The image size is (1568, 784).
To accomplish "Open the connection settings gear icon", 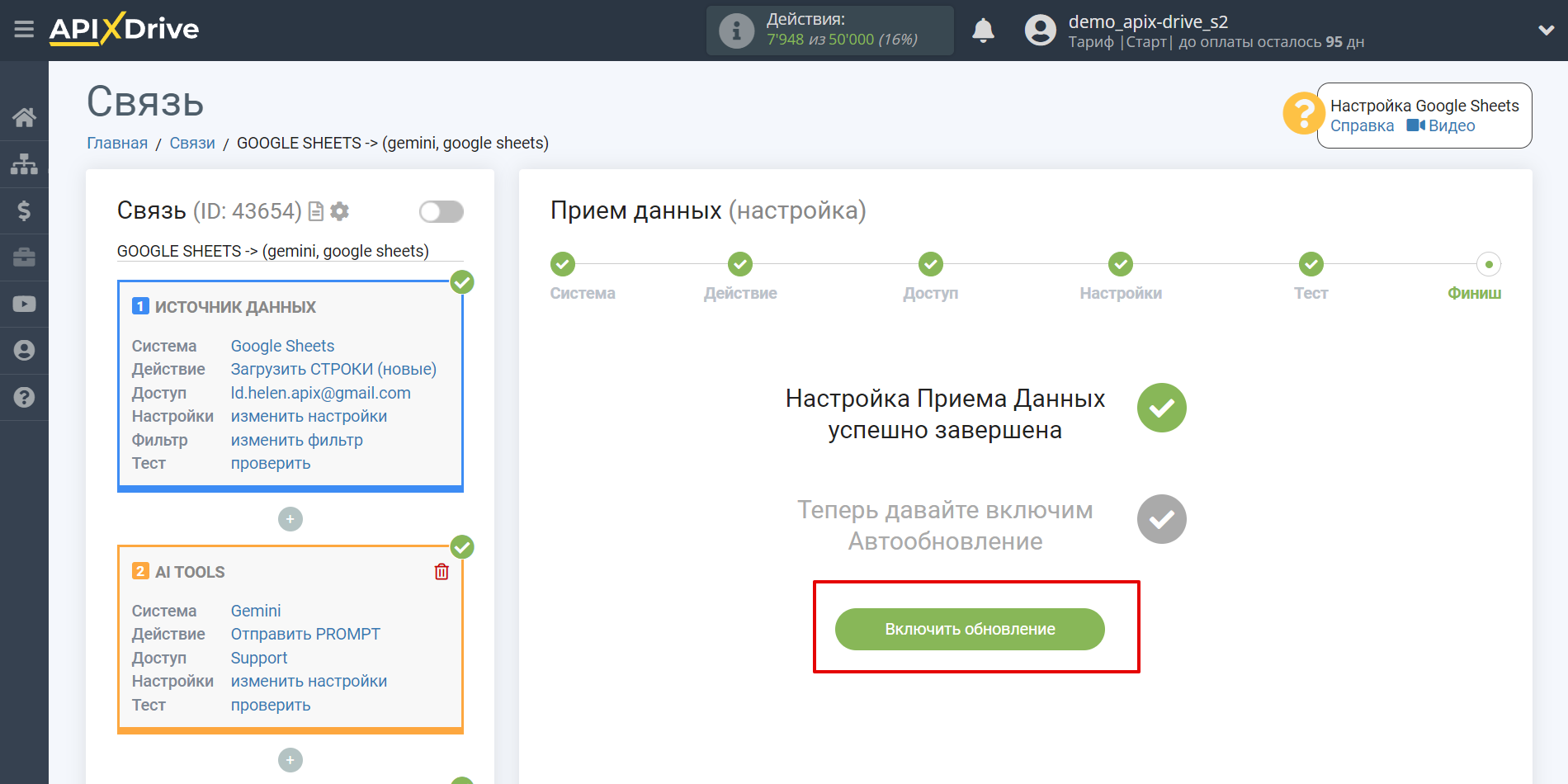I will coord(339,211).
